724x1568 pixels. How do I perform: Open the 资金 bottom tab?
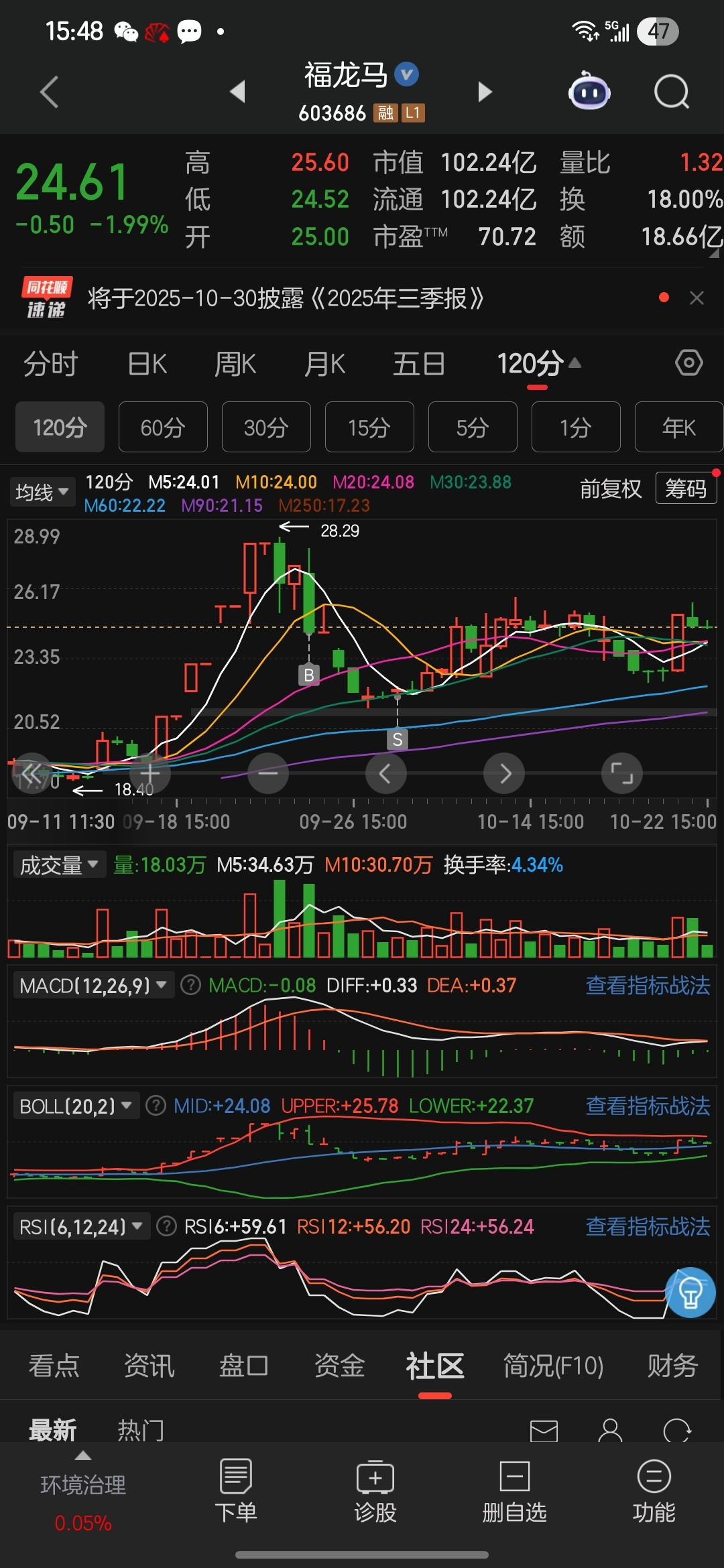(339, 1366)
